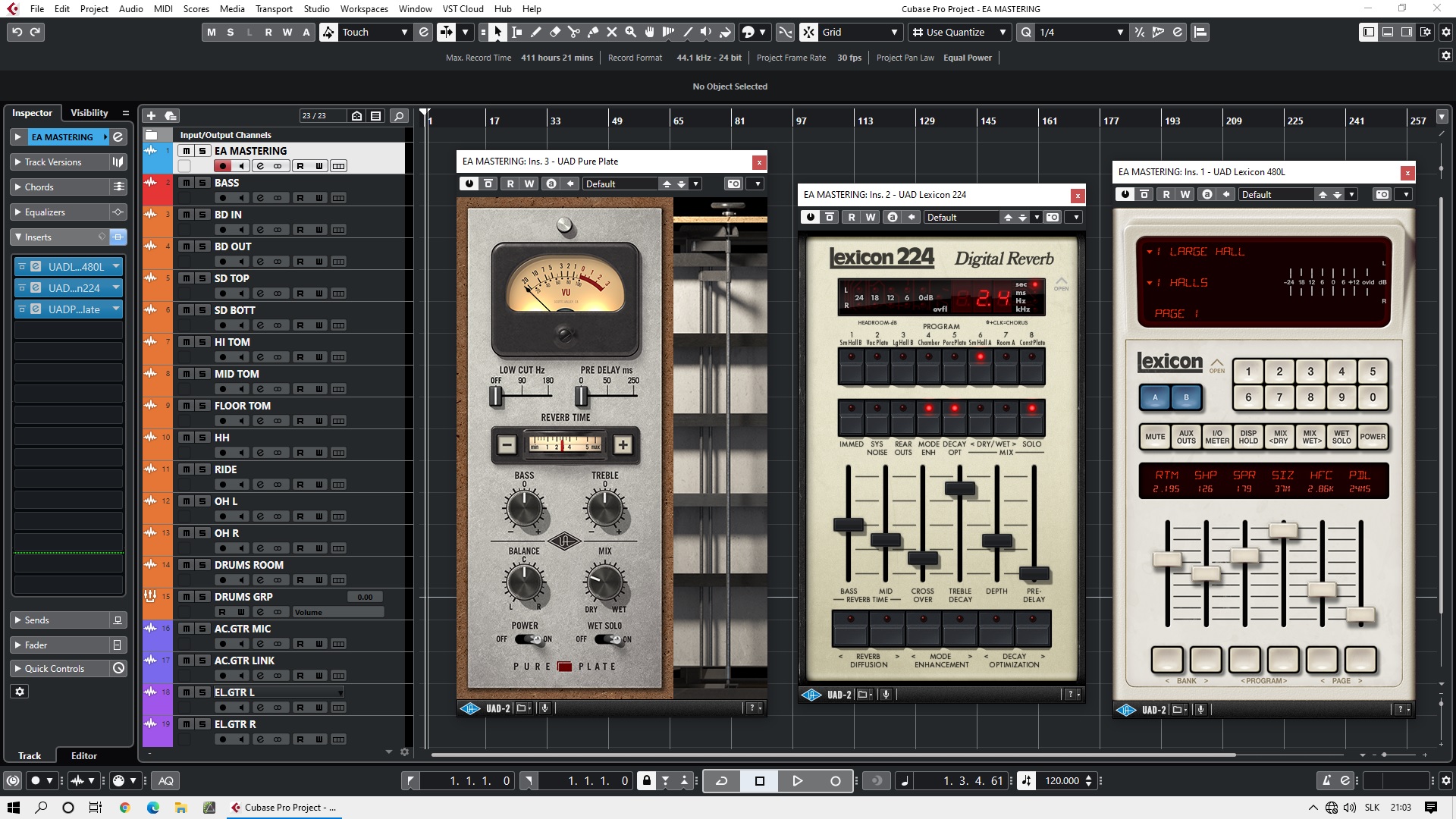Toggle Pure Plate POWER switch

coord(529,639)
